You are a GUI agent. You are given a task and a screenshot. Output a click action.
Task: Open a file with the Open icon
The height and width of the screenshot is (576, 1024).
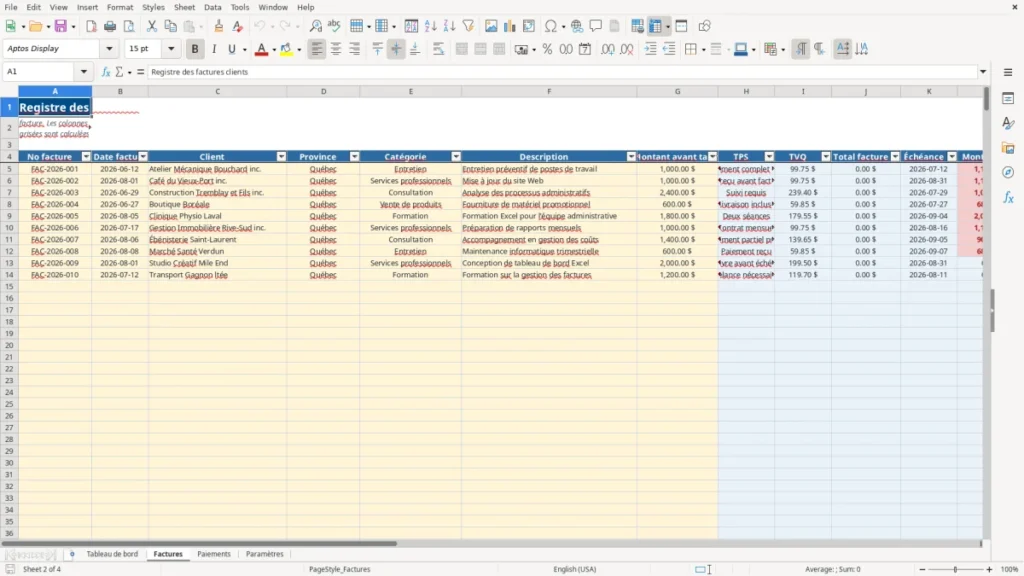(35, 26)
